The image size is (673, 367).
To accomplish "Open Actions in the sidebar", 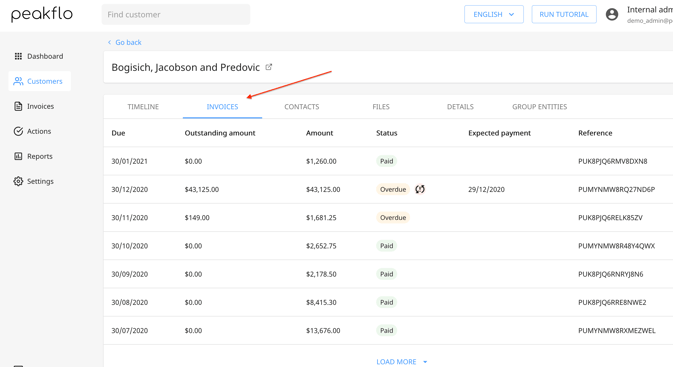I will (x=39, y=131).
